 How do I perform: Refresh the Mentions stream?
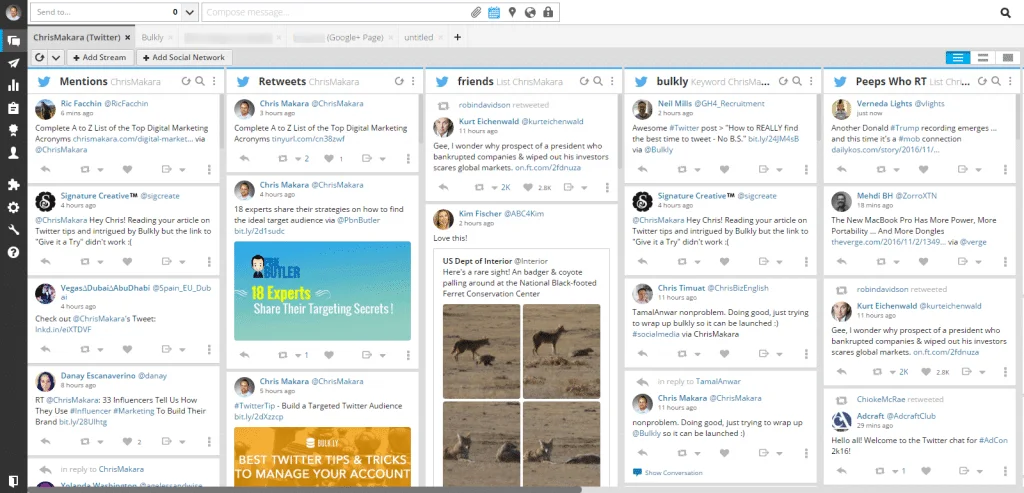click(186, 81)
